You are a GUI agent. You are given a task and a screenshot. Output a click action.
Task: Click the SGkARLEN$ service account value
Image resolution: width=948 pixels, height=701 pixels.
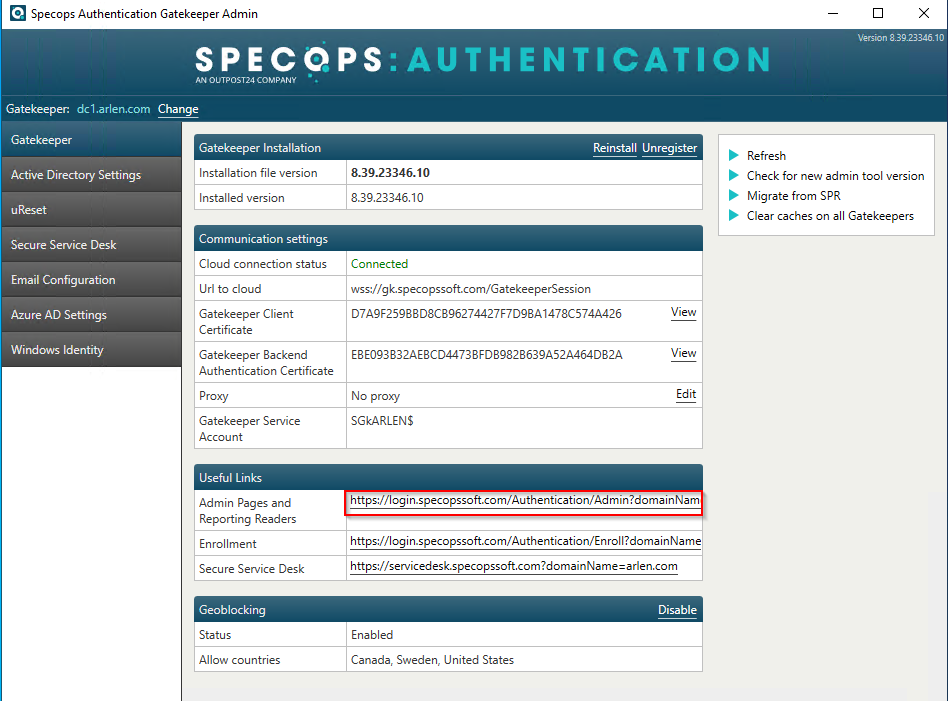[381, 421]
